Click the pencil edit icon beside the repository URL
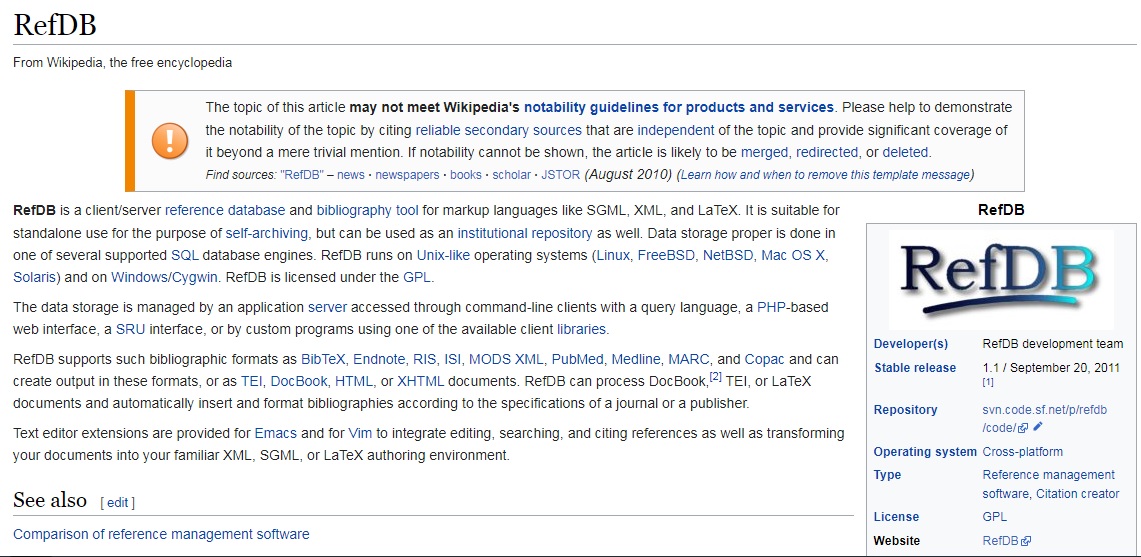Image resolution: width=1141 pixels, height=557 pixels. (x=1038, y=427)
